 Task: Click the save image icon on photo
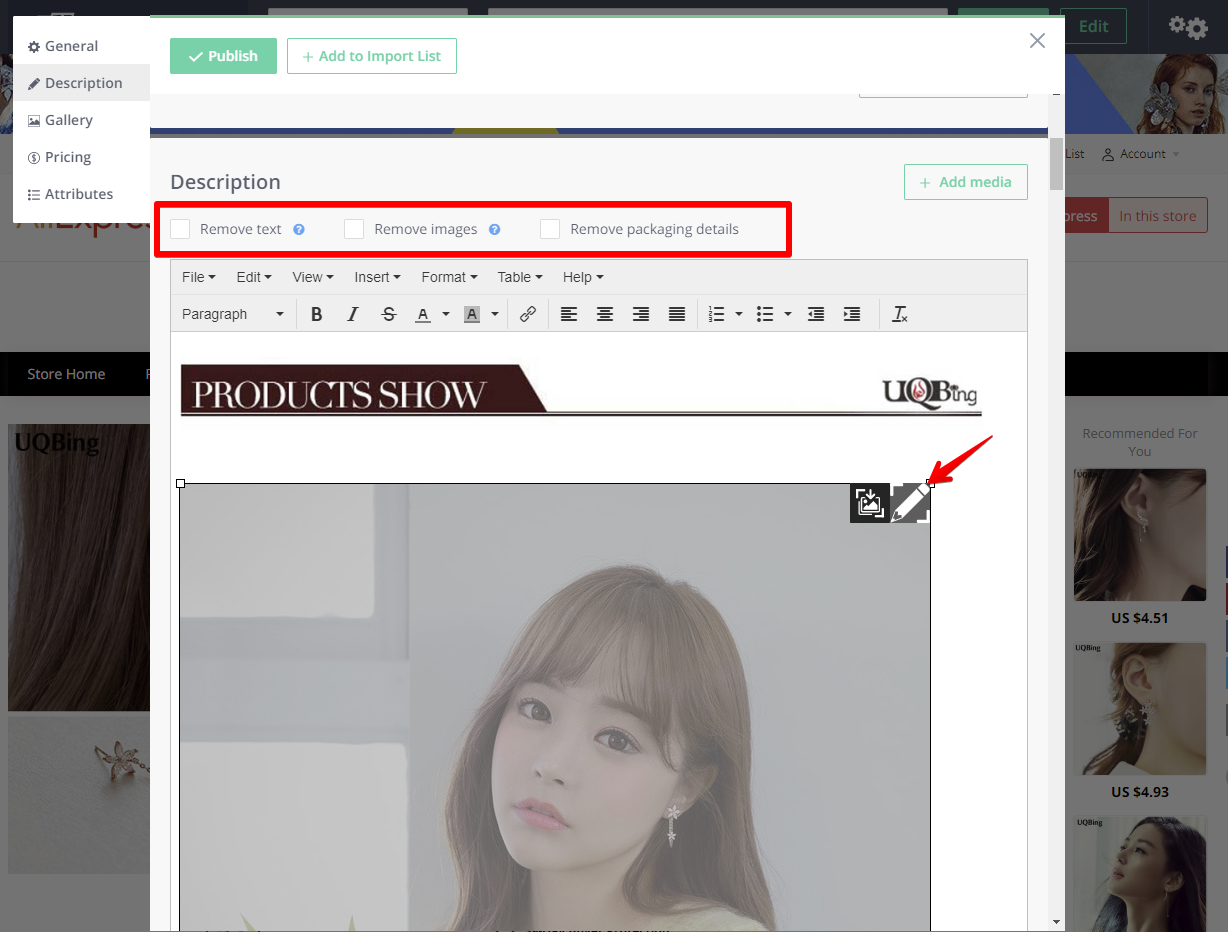click(870, 503)
